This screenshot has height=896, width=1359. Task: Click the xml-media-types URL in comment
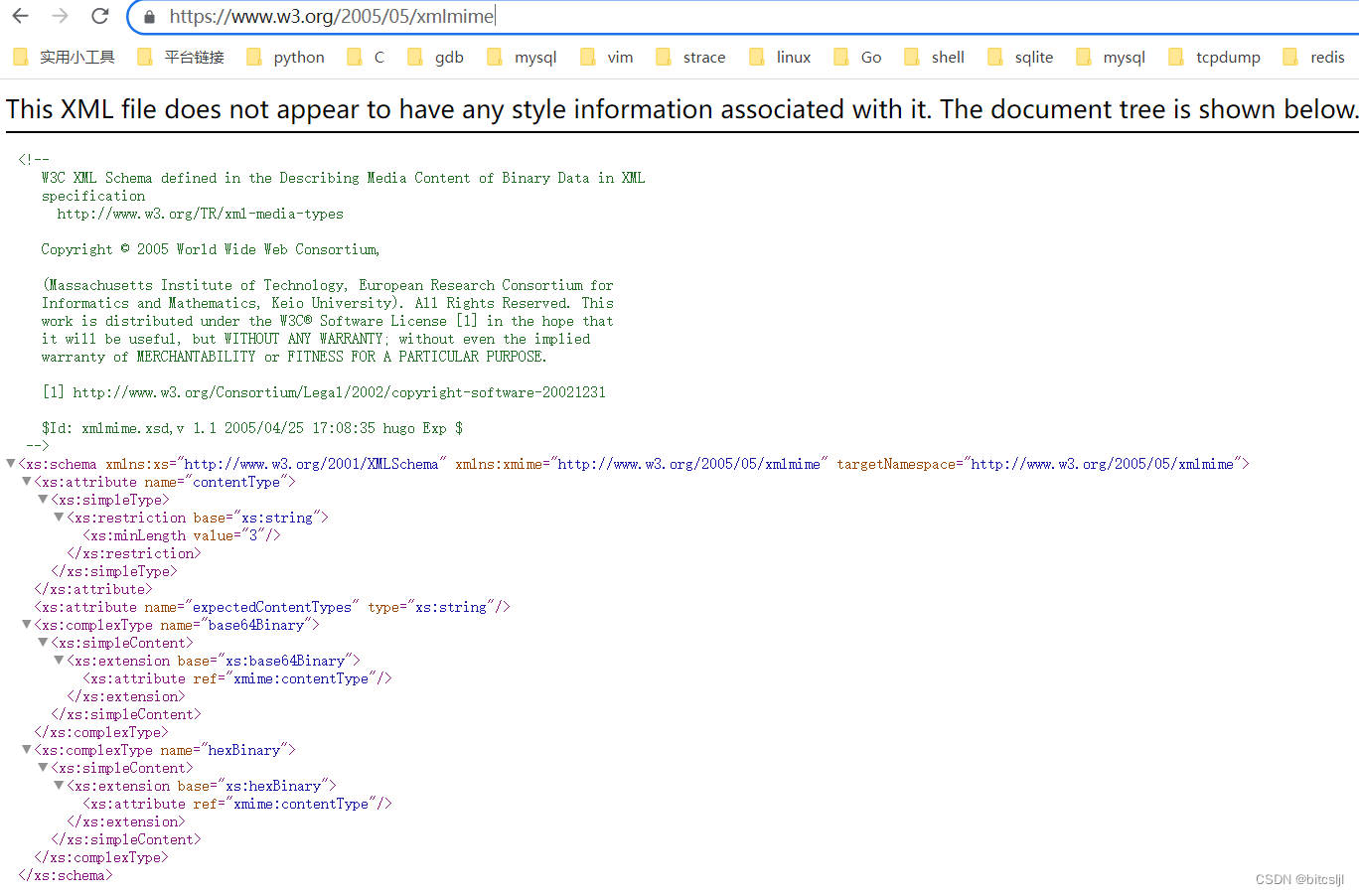coord(200,214)
